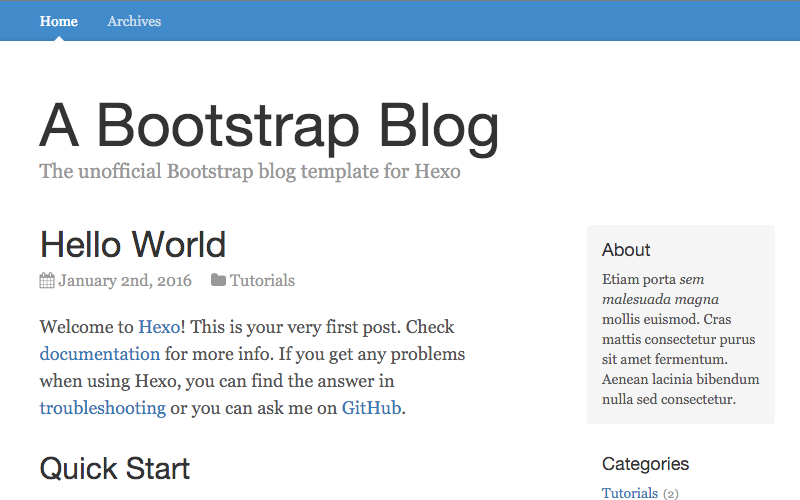This screenshot has height=500, width=800.
Task: Click the Home navigation tab
Action: click(x=59, y=21)
